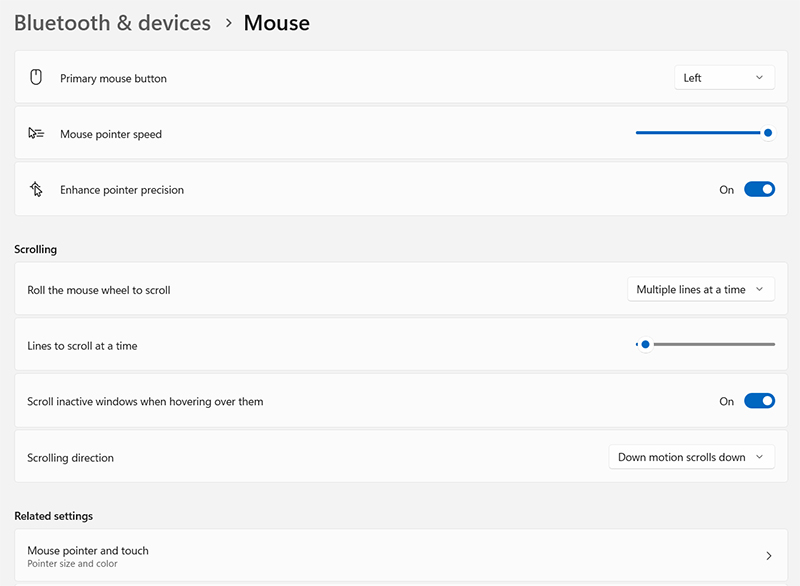This screenshot has width=800, height=586.
Task: Disable Scroll inactive windows toggle
Action: (759, 401)
